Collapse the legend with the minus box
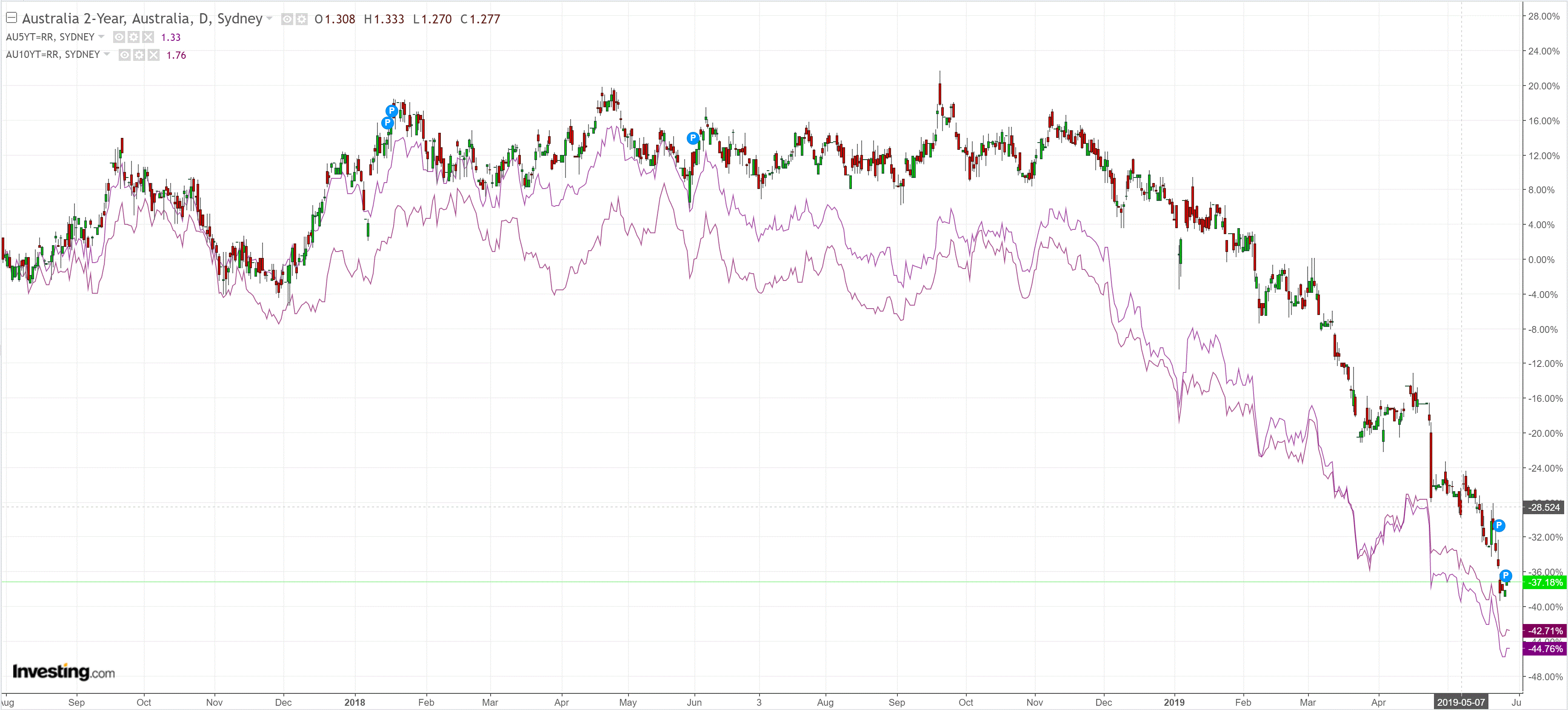The image size is (1568, 710). [x=11, y=17]
